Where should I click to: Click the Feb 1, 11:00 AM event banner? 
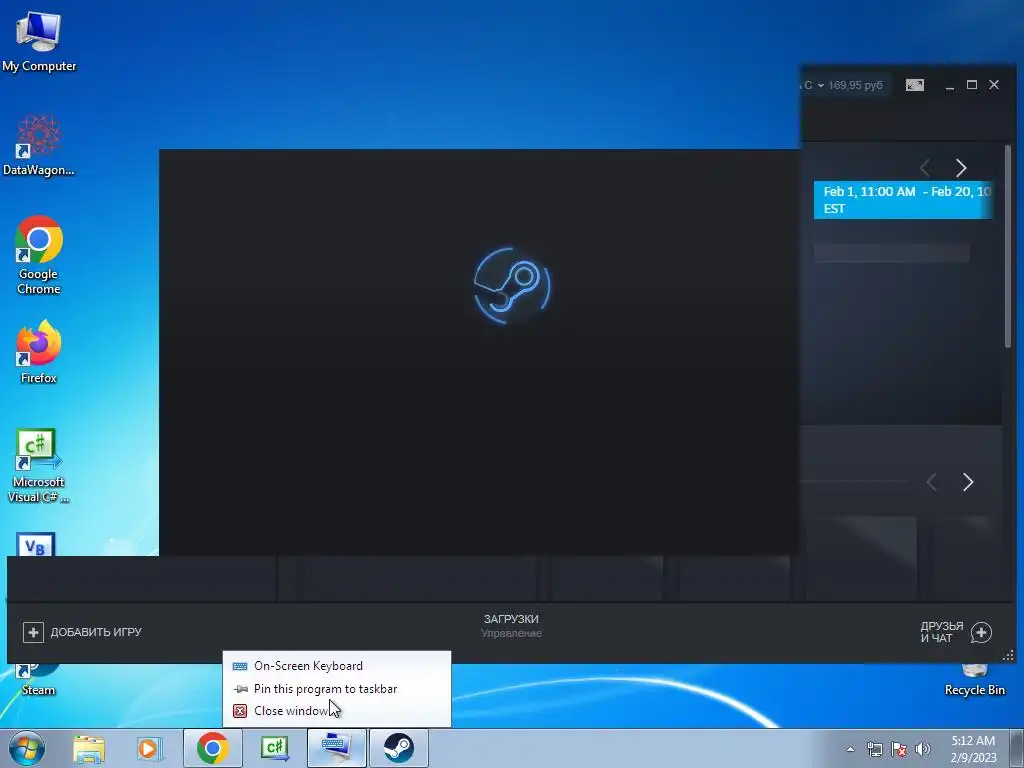[904, 200]
